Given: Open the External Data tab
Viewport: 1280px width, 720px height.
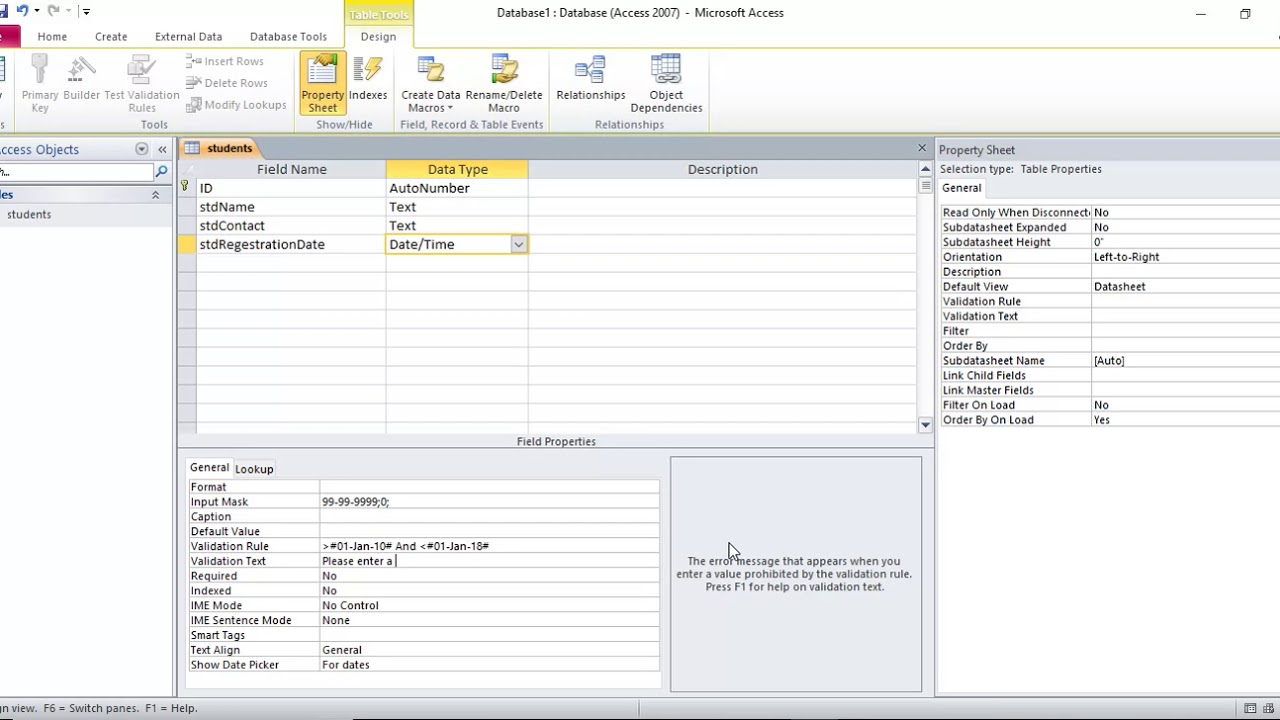Looking at the screenshot, I should coord(188,36).
